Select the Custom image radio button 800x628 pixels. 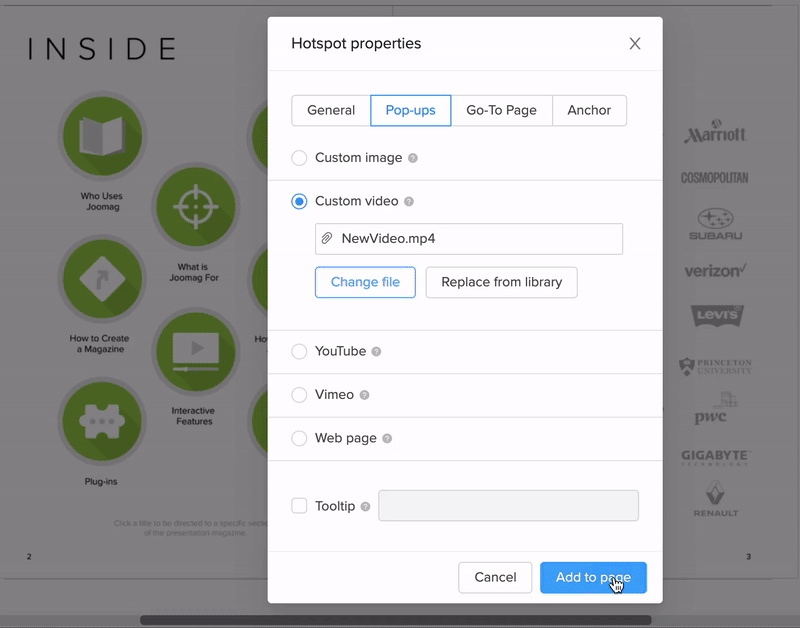tap(299, 158)
